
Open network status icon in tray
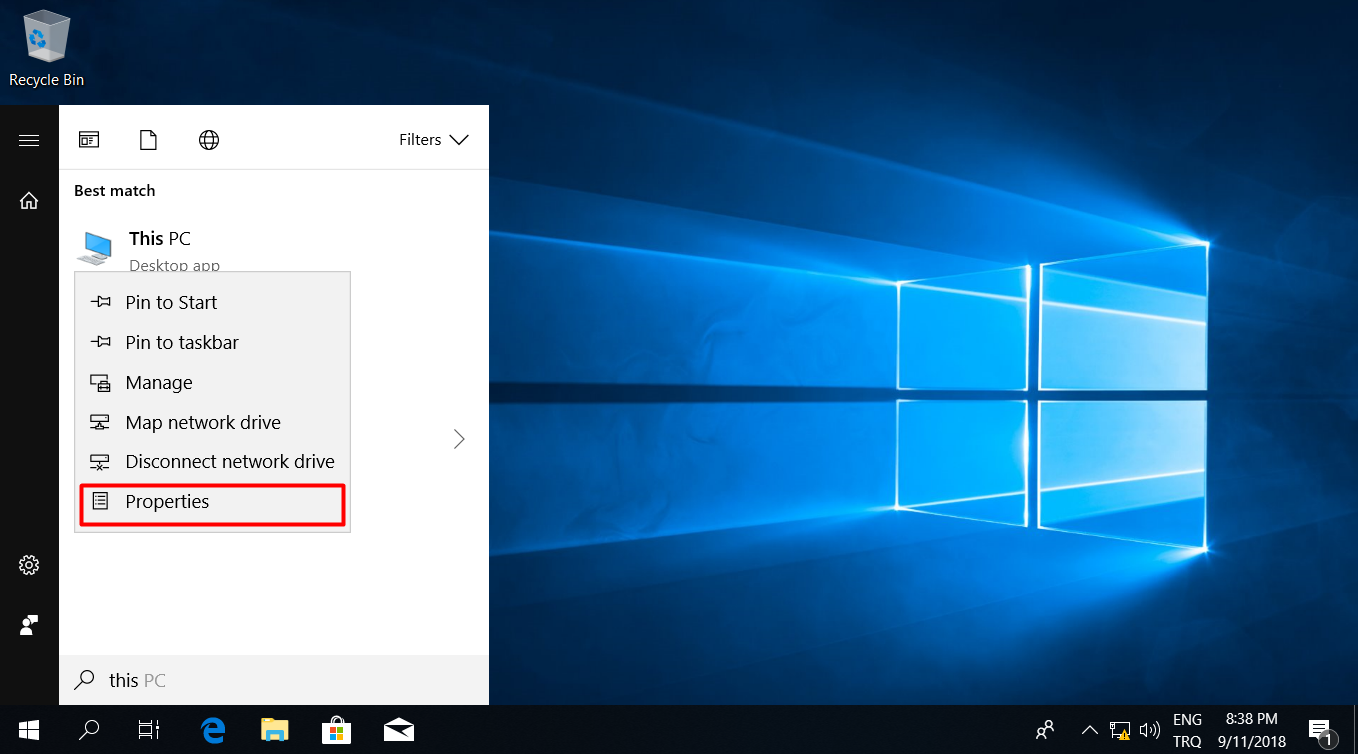[x=1120, y=730]
